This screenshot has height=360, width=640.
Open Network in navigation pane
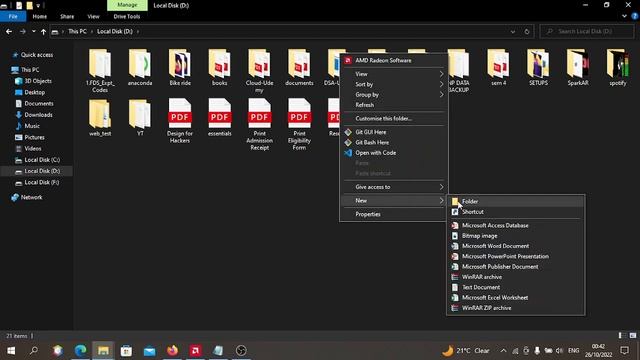coord(31,197)
